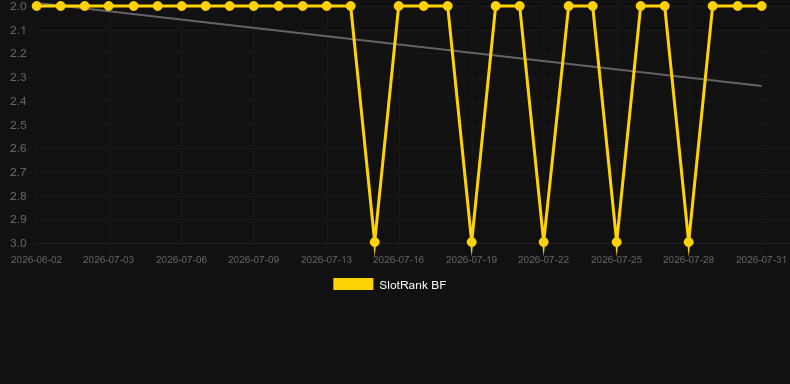
Task: Click the x-axis label 2026-07-03
Action: click(109, 260)
